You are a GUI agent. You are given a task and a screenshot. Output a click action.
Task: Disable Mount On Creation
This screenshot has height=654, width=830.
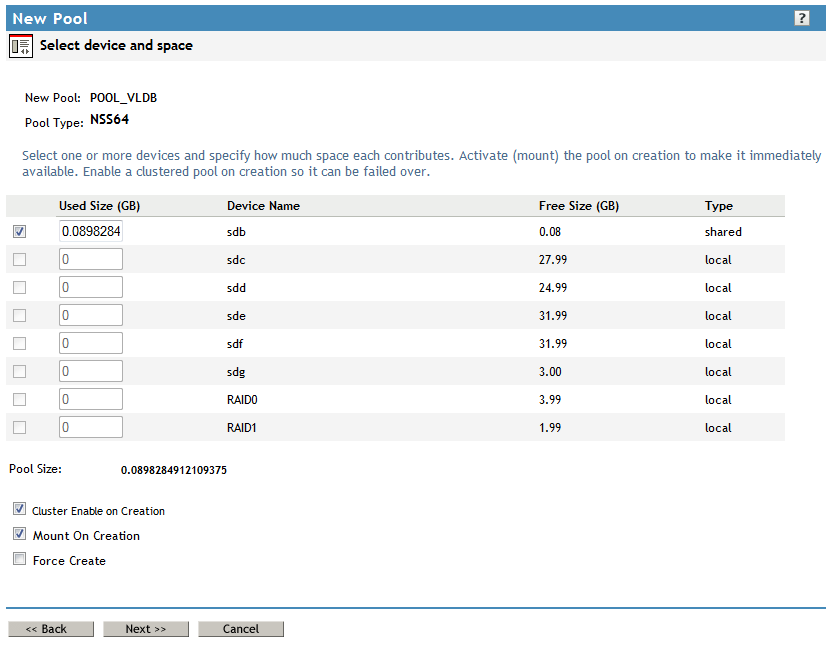point(18,534)
